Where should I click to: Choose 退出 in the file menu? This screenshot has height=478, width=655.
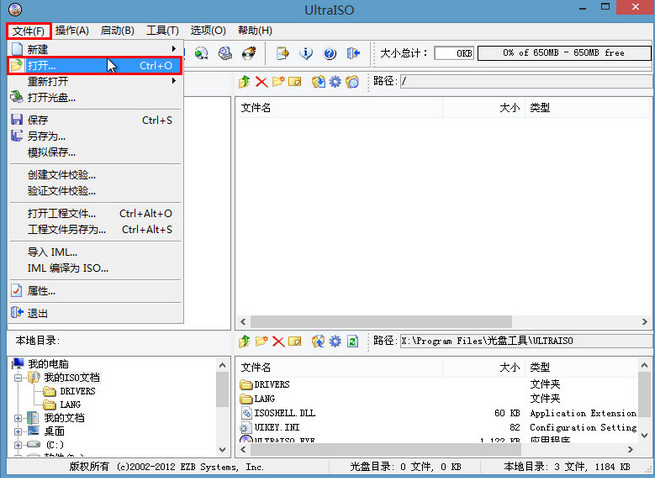pyautogui.click(x=95, y=313)
